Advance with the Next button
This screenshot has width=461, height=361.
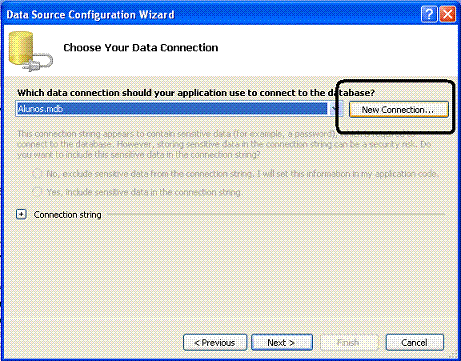[x=282, y=342]
